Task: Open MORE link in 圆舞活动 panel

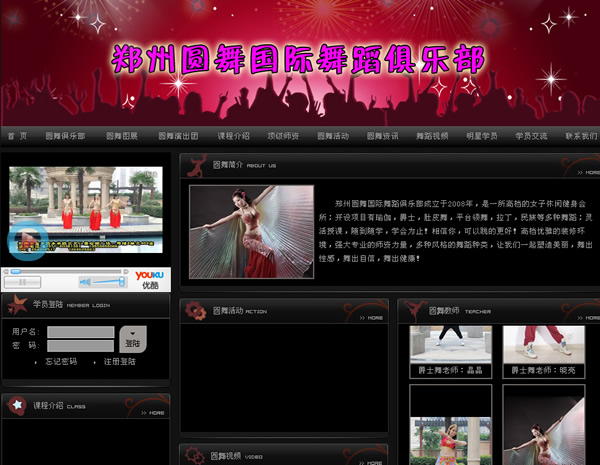Action: [x=372, y=318]
